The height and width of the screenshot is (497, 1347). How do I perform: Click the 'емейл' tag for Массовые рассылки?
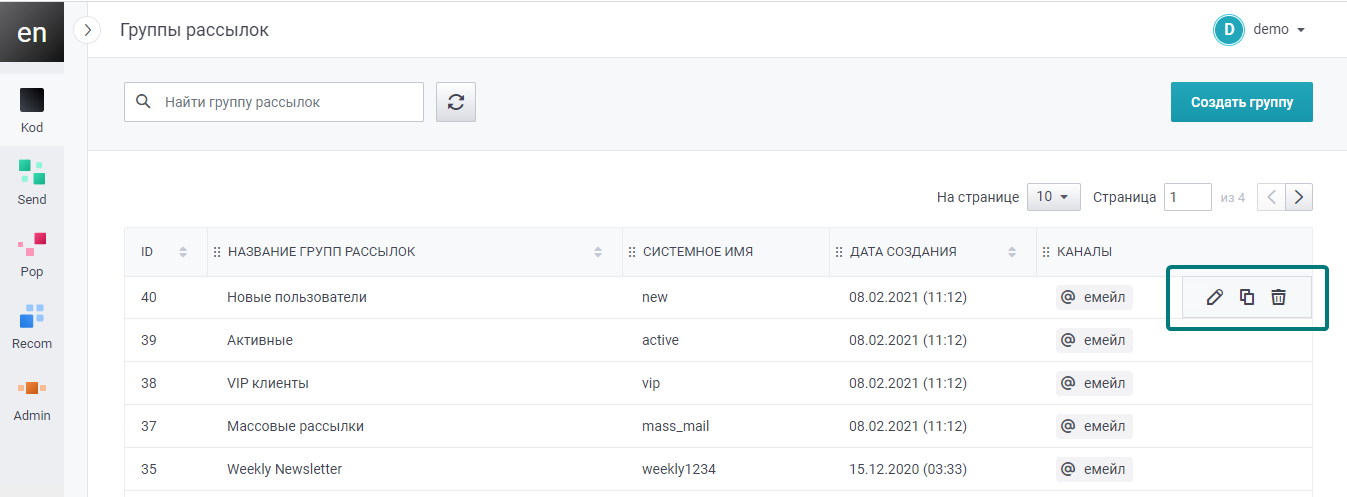(1094, 426)
